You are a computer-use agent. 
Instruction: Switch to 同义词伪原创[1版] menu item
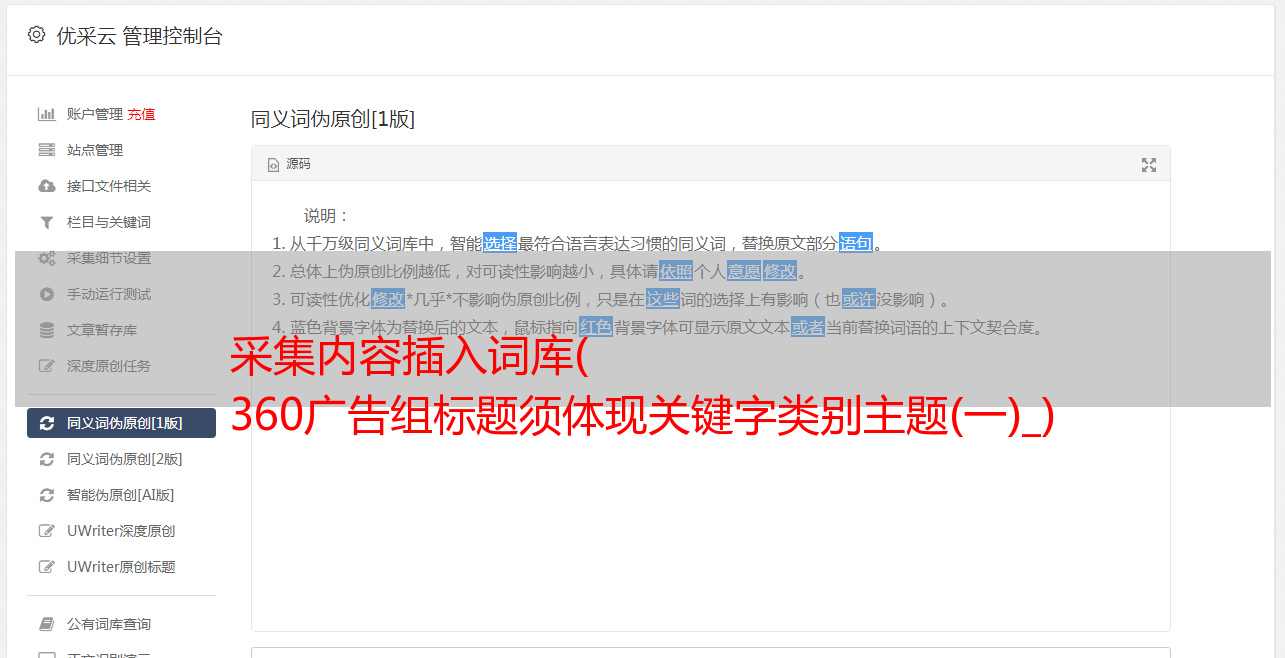(121, 423)
